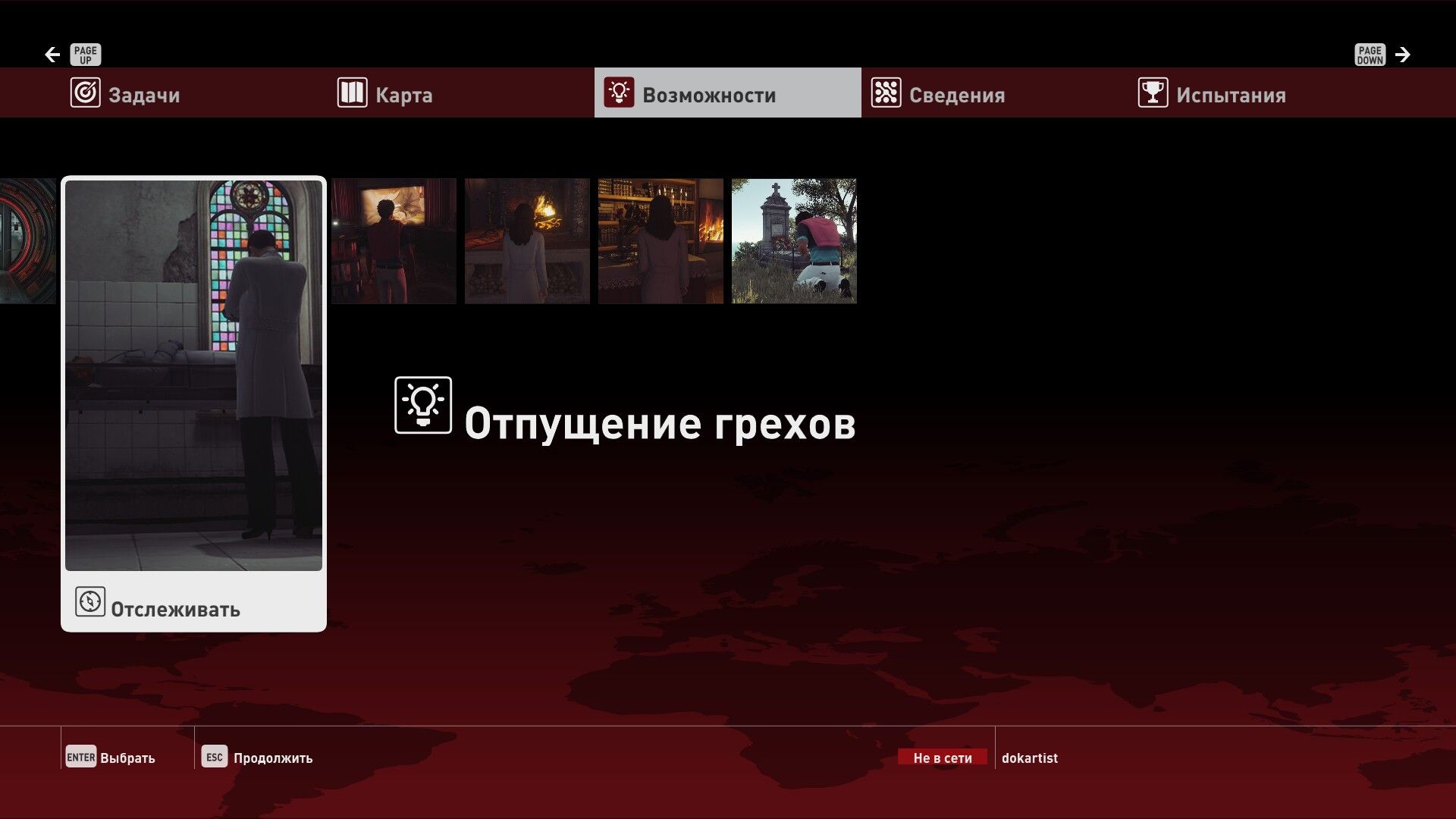
Task: Click Выбрать enter button prompt
Action: tap(111, 758)
